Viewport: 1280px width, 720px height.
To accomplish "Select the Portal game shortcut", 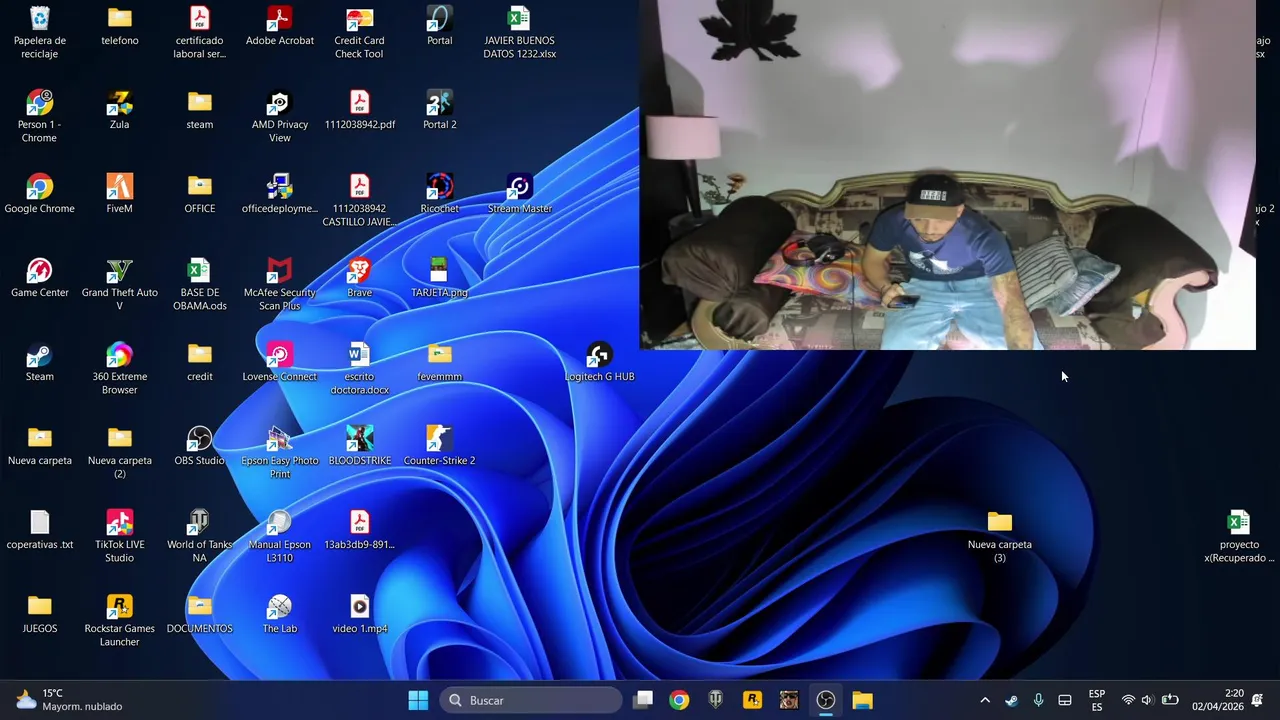I will pyautogui.click(x=439, y=26).
